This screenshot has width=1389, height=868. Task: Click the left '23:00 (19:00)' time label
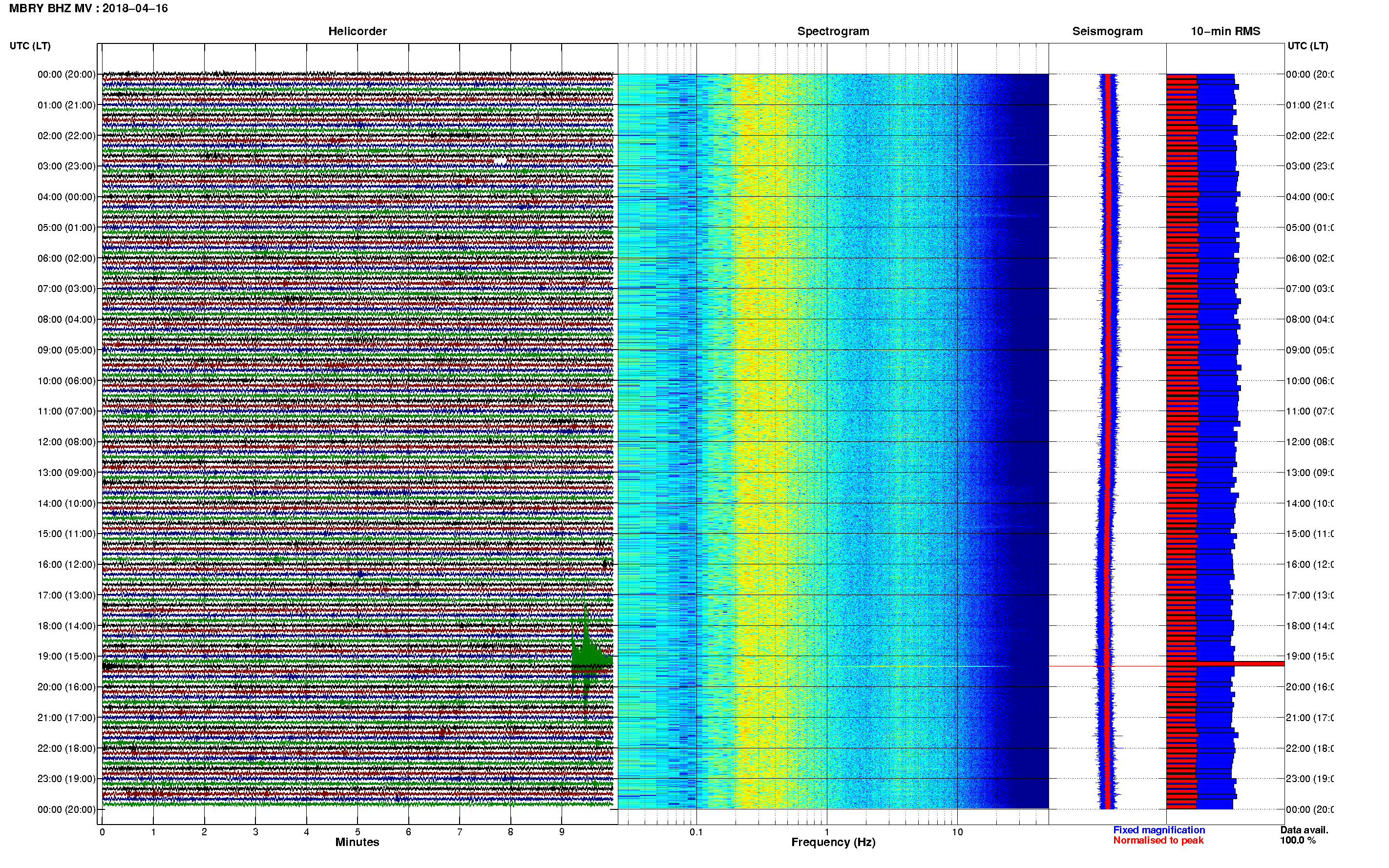pos(66,779)
